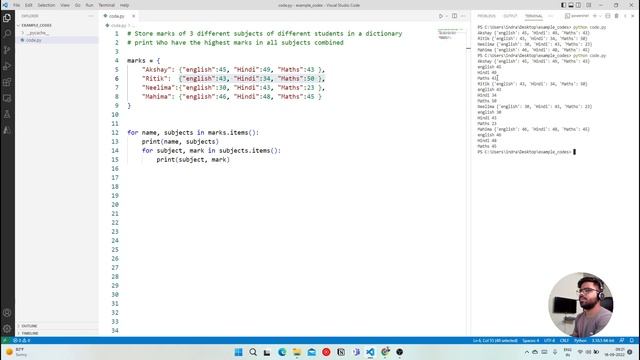The height and width of the screenshot is (360, 640).
Task: Open the View menu
Action: point(65,5)
